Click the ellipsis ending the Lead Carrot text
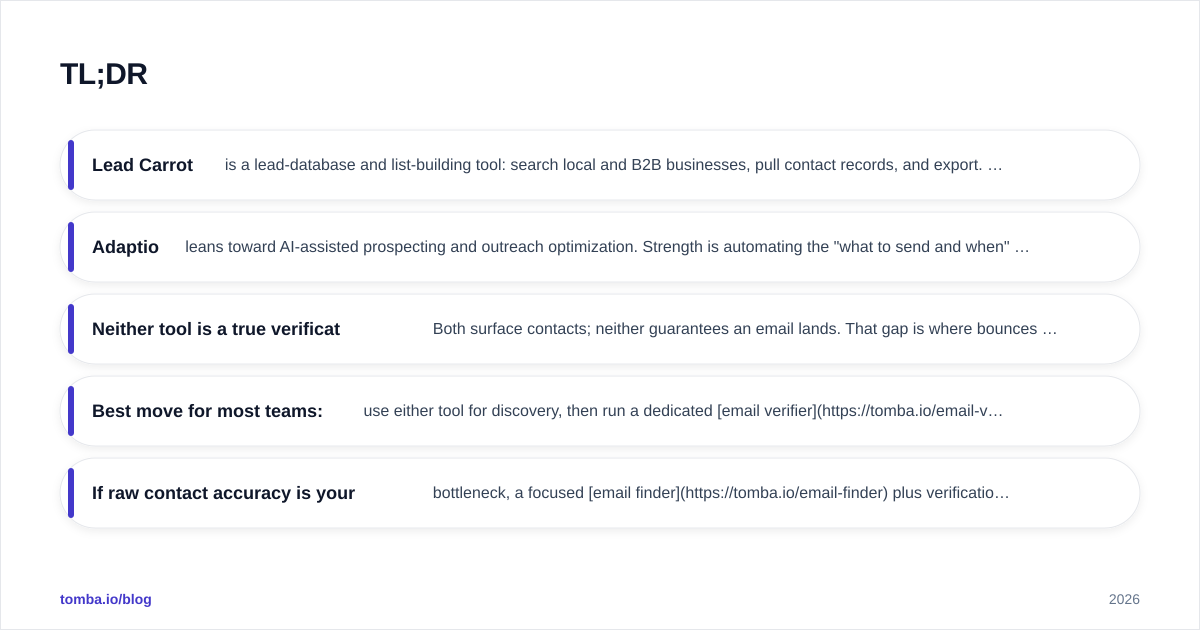 995,166
